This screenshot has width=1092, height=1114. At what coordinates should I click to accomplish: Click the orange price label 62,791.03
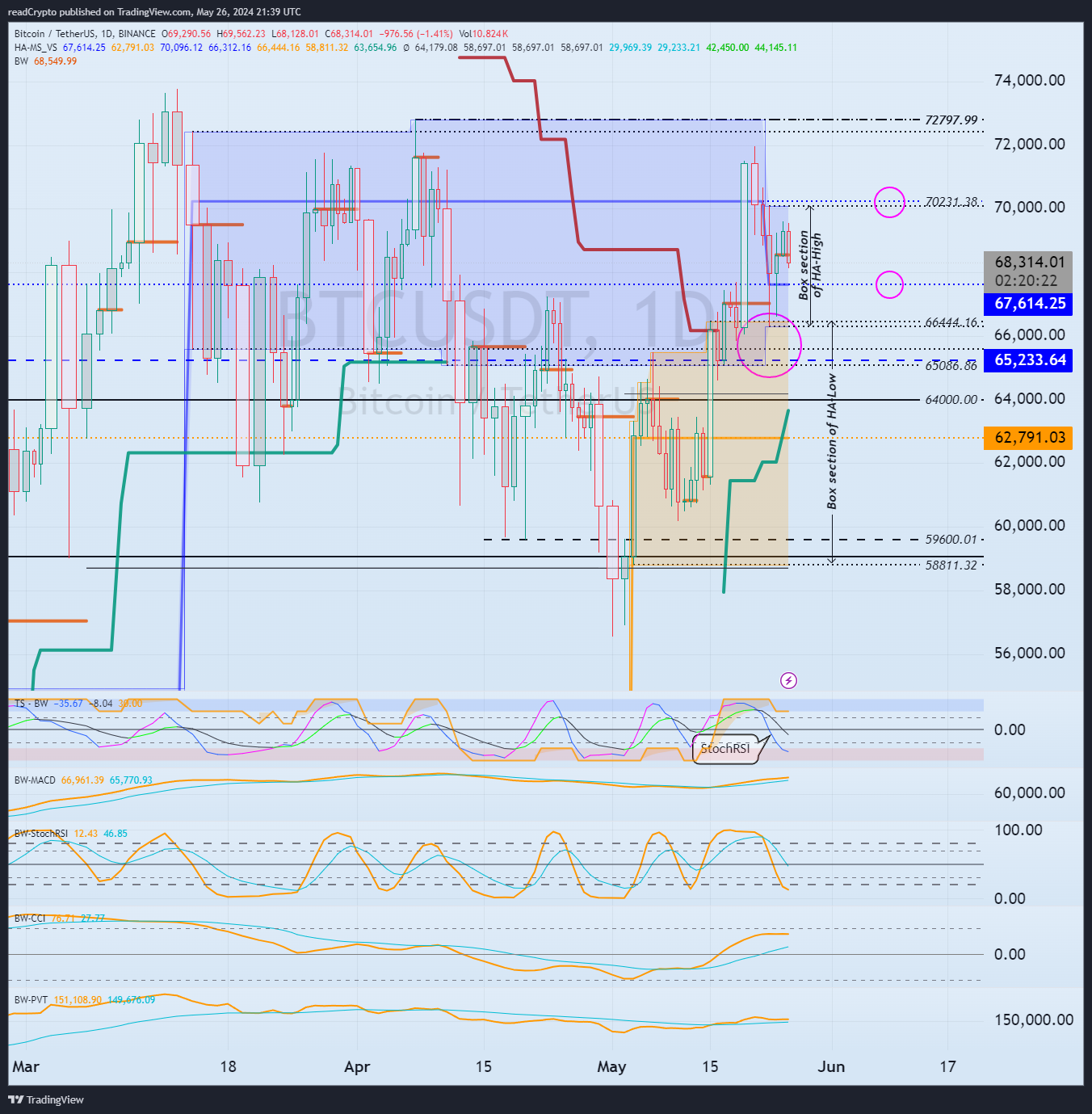(x=1028, y=438)
